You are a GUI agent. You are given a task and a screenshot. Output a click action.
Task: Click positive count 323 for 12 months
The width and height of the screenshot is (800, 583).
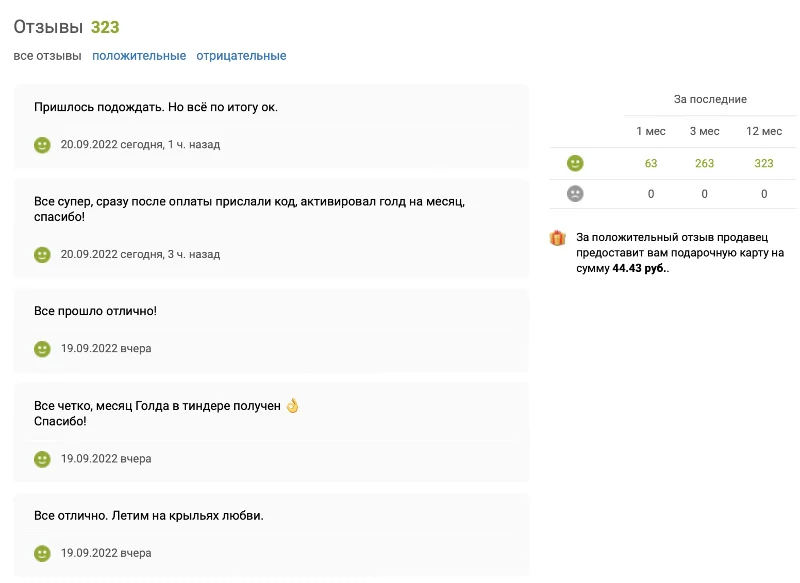[764, 163]
